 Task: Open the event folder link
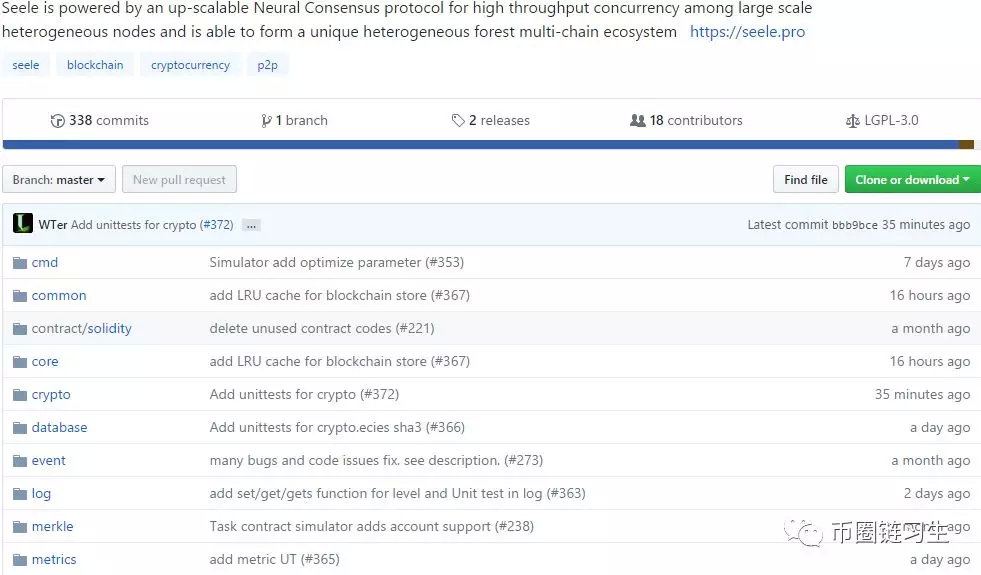click(x=49, y=461)
